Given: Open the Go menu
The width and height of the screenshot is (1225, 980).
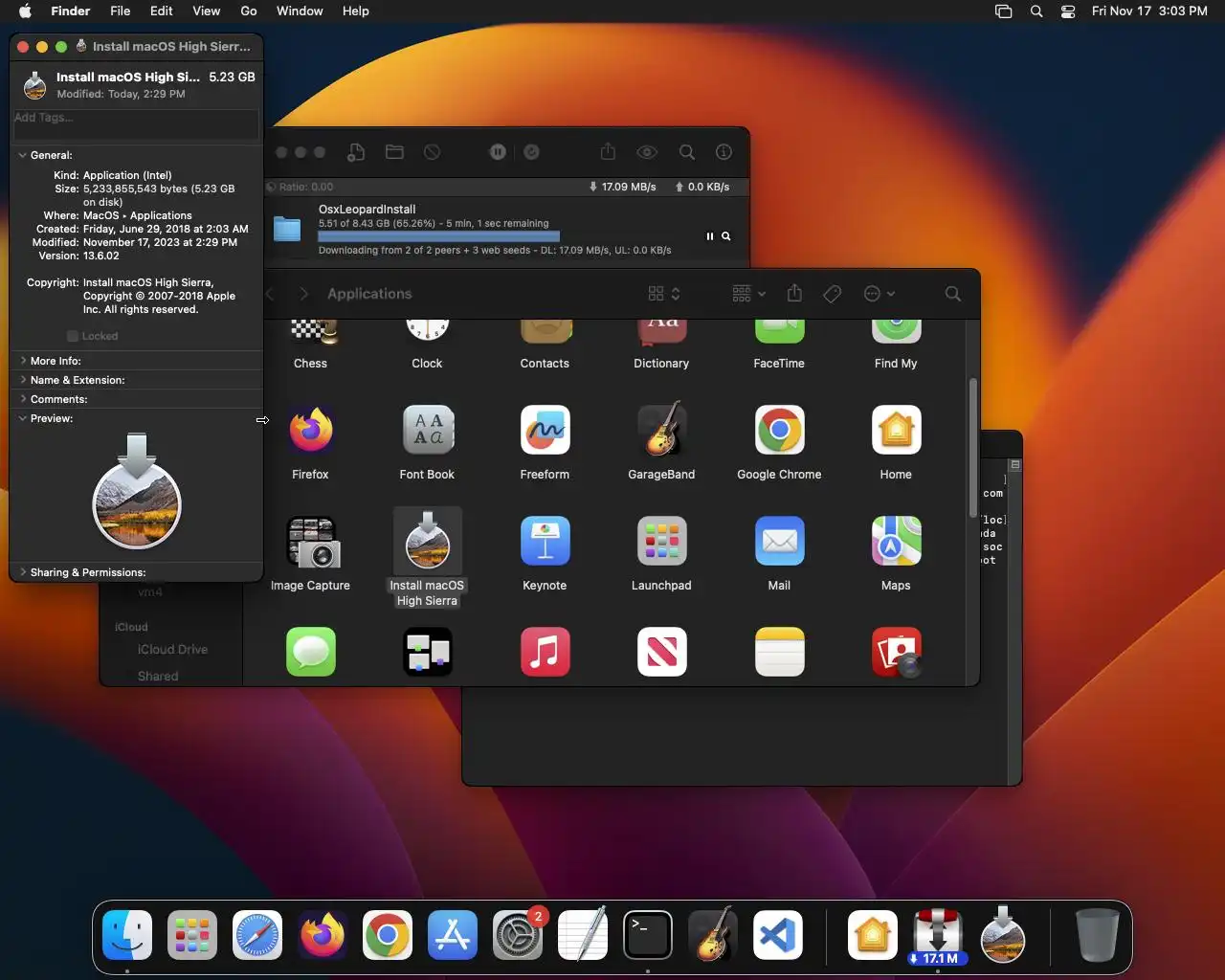Looking at the screenshot, I should 249,11.
